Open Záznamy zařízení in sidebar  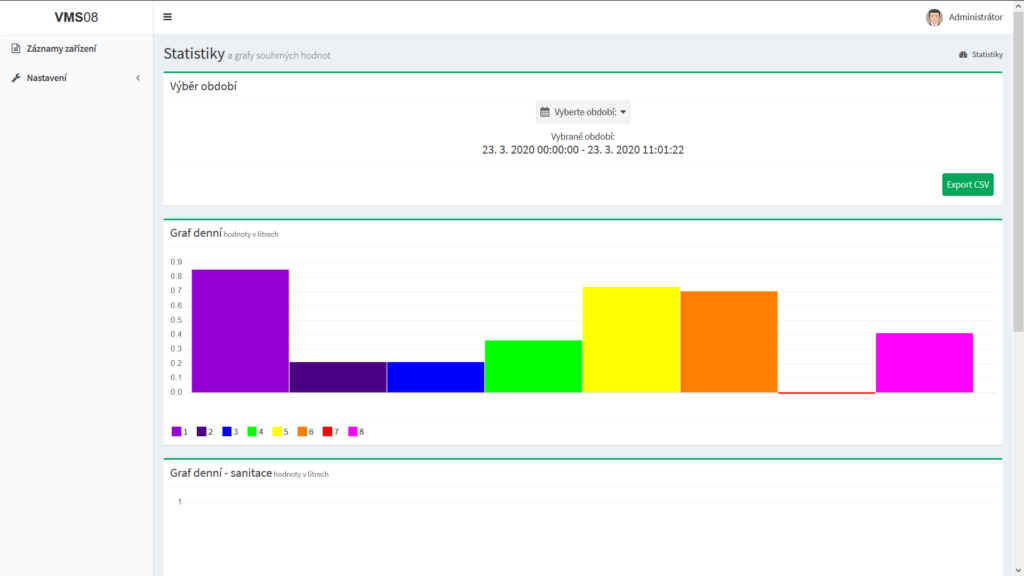click(61, 48)
